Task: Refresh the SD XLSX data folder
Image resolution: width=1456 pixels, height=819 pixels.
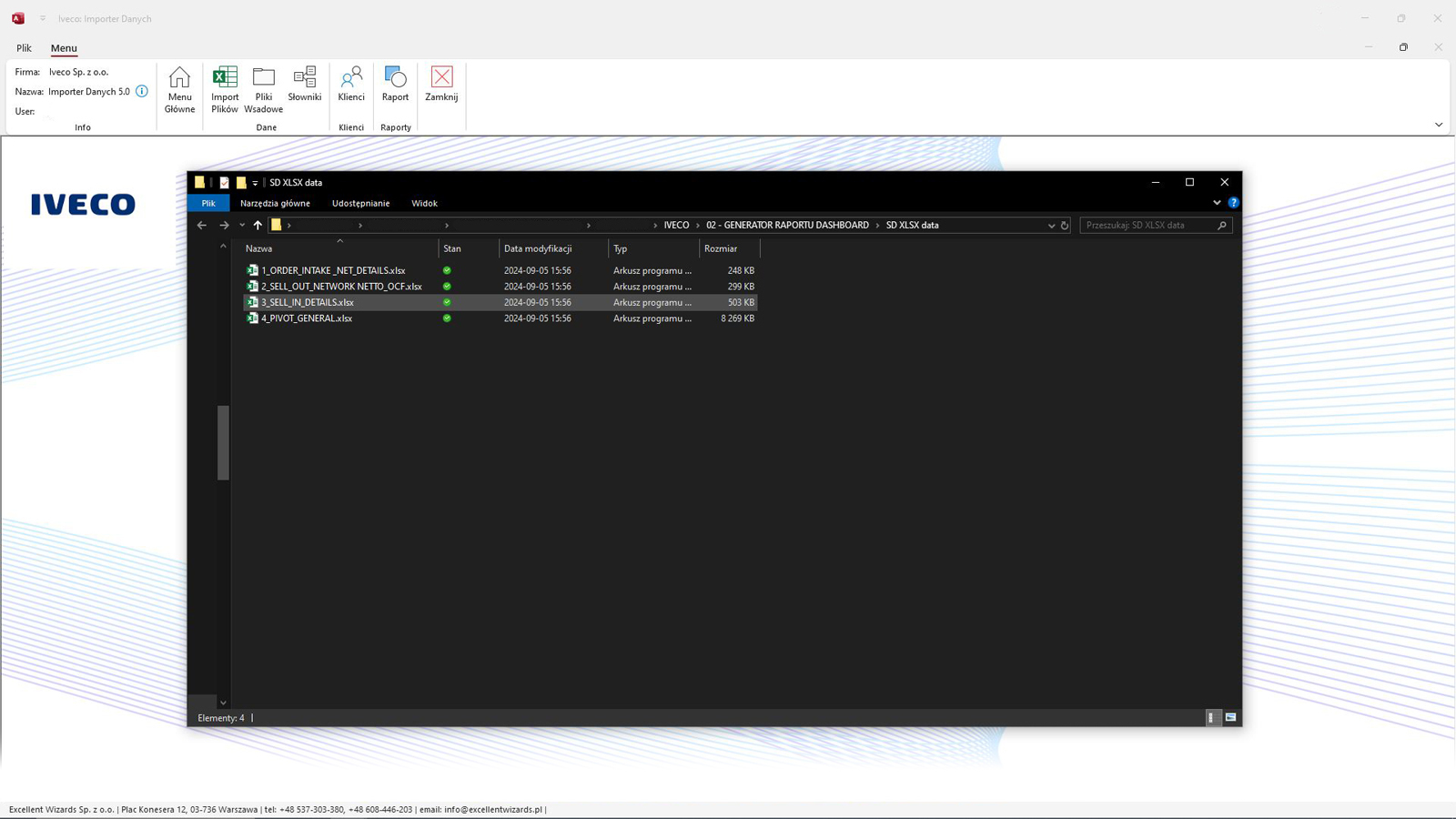Action: 1065,226
